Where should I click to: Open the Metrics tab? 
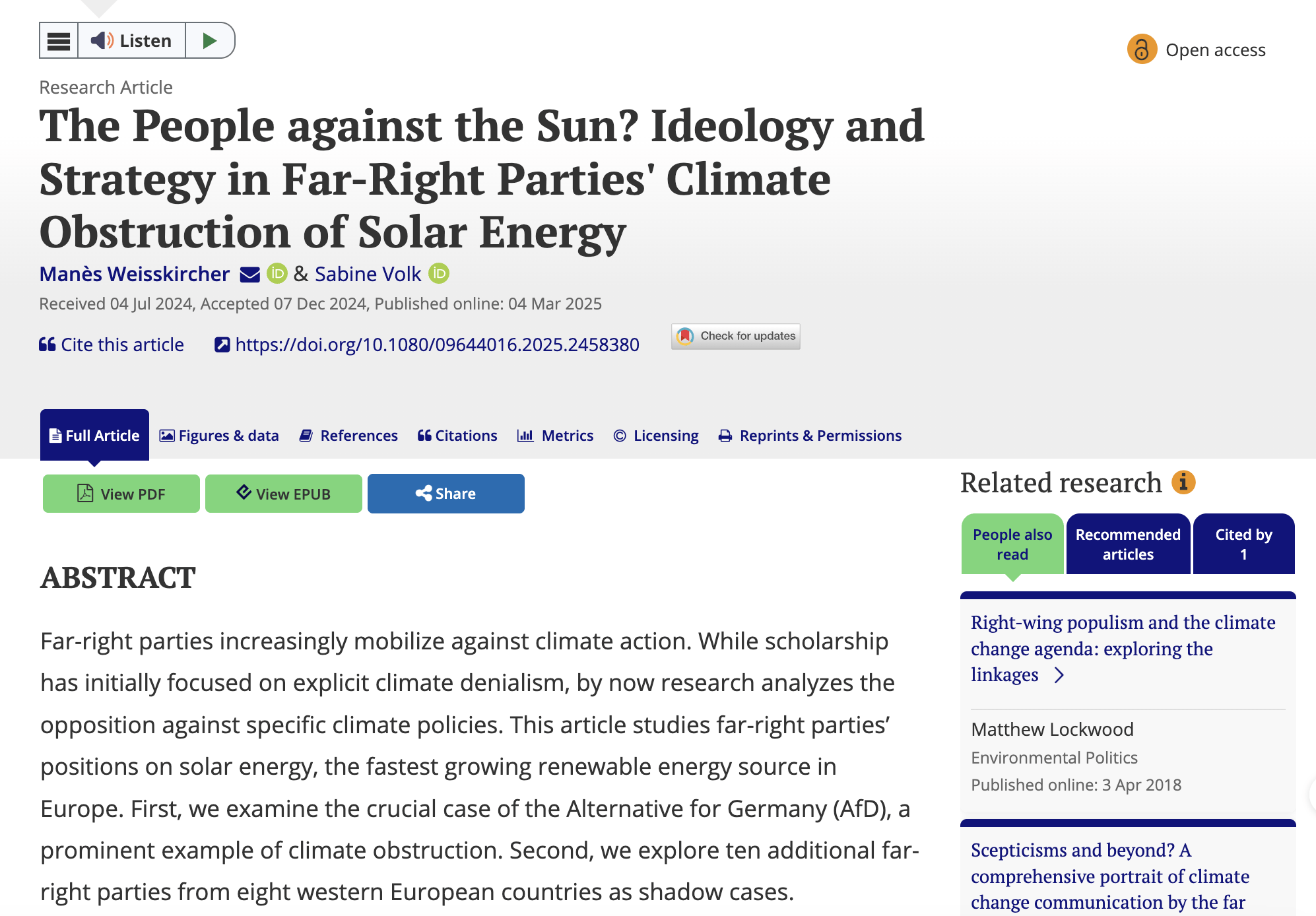point(555,436)
